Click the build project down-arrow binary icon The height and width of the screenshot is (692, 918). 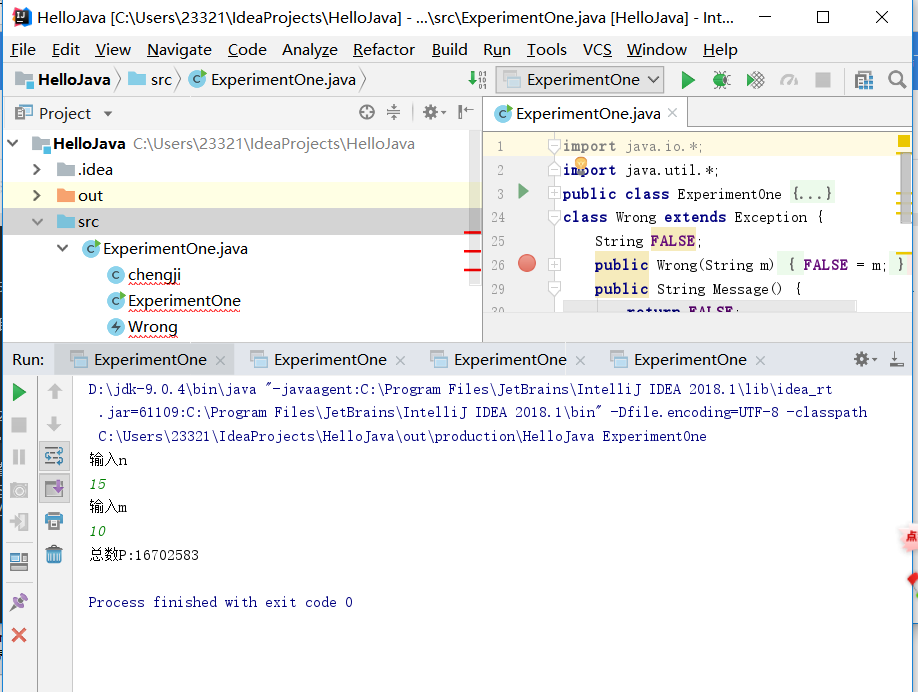pyautogui.click(x=478, y=80)
